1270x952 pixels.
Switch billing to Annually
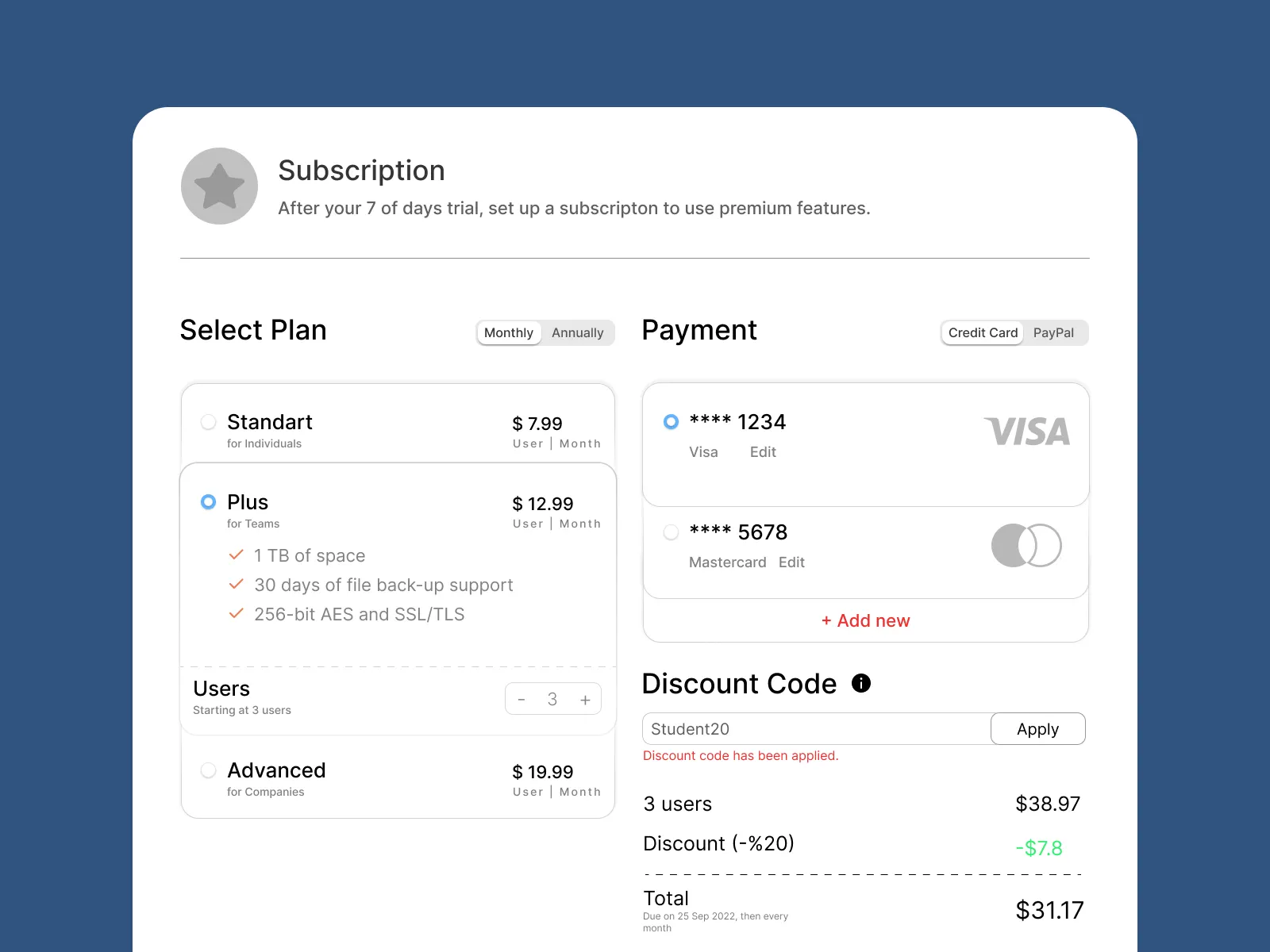[x=577, y=332]
